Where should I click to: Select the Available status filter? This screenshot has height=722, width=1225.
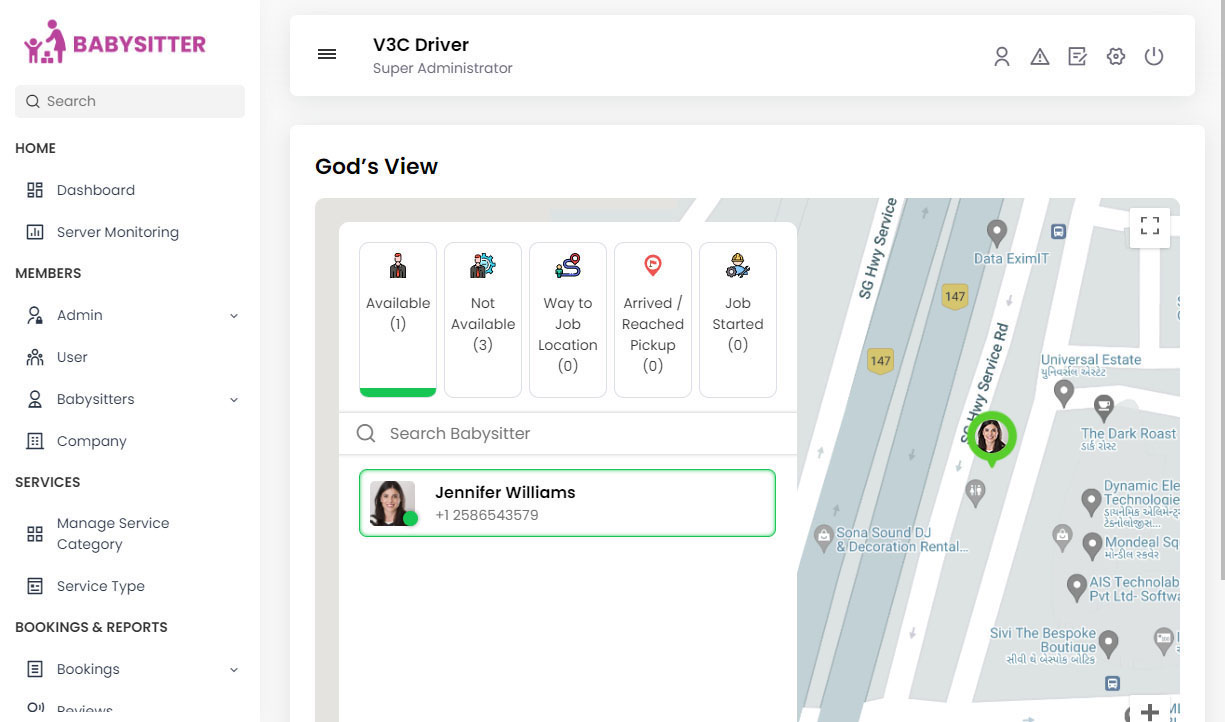tap(398, 319)
